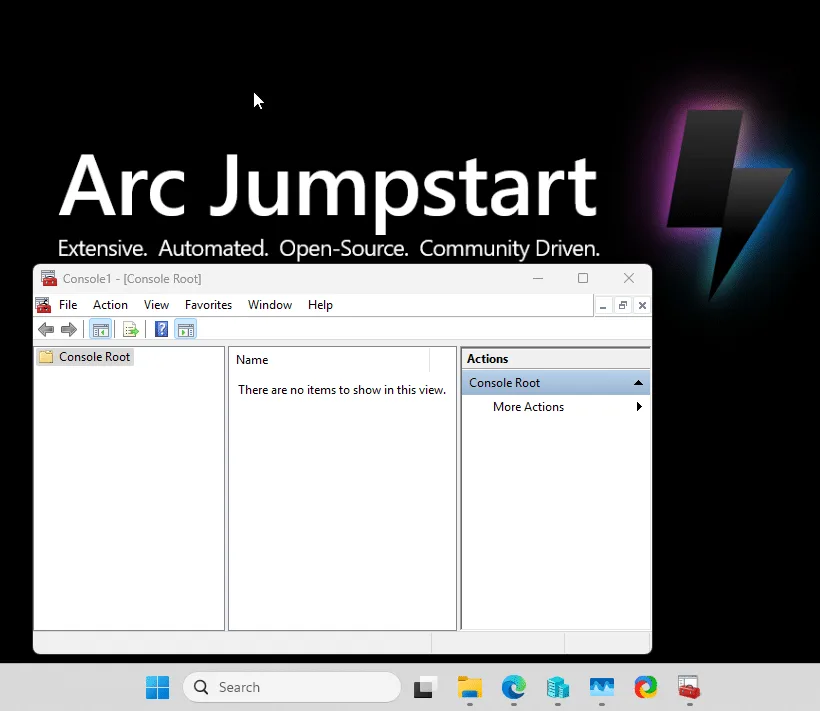Open the Export List tool

[x=130, y=329]
